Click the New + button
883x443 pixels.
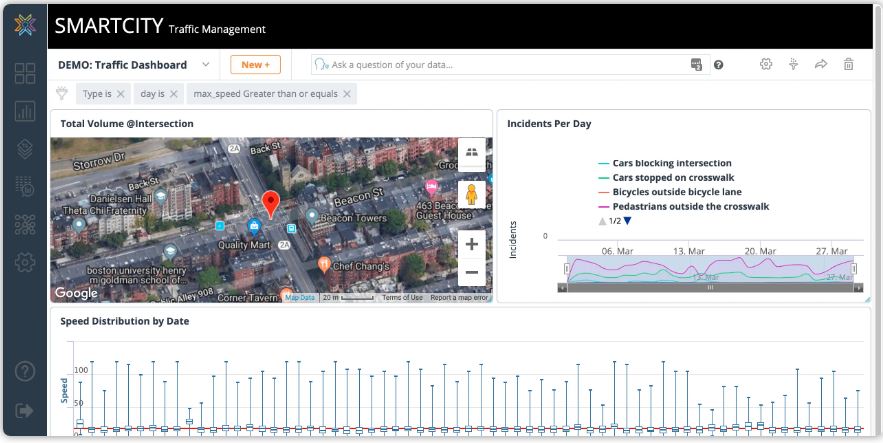coord(255,65)
